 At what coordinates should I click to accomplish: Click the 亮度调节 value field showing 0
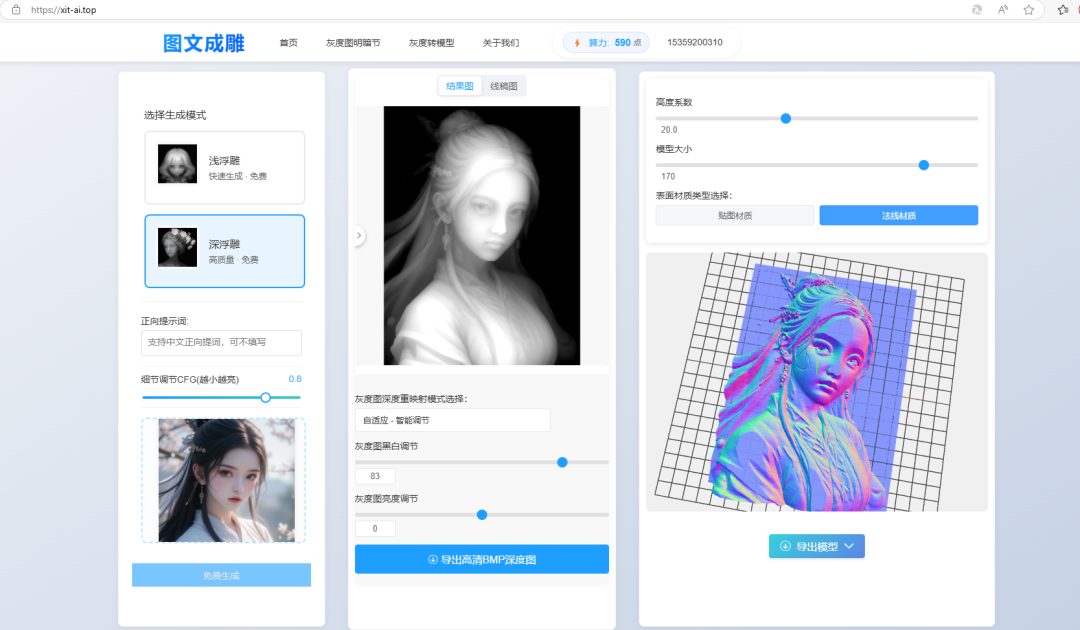pos(375,528)
